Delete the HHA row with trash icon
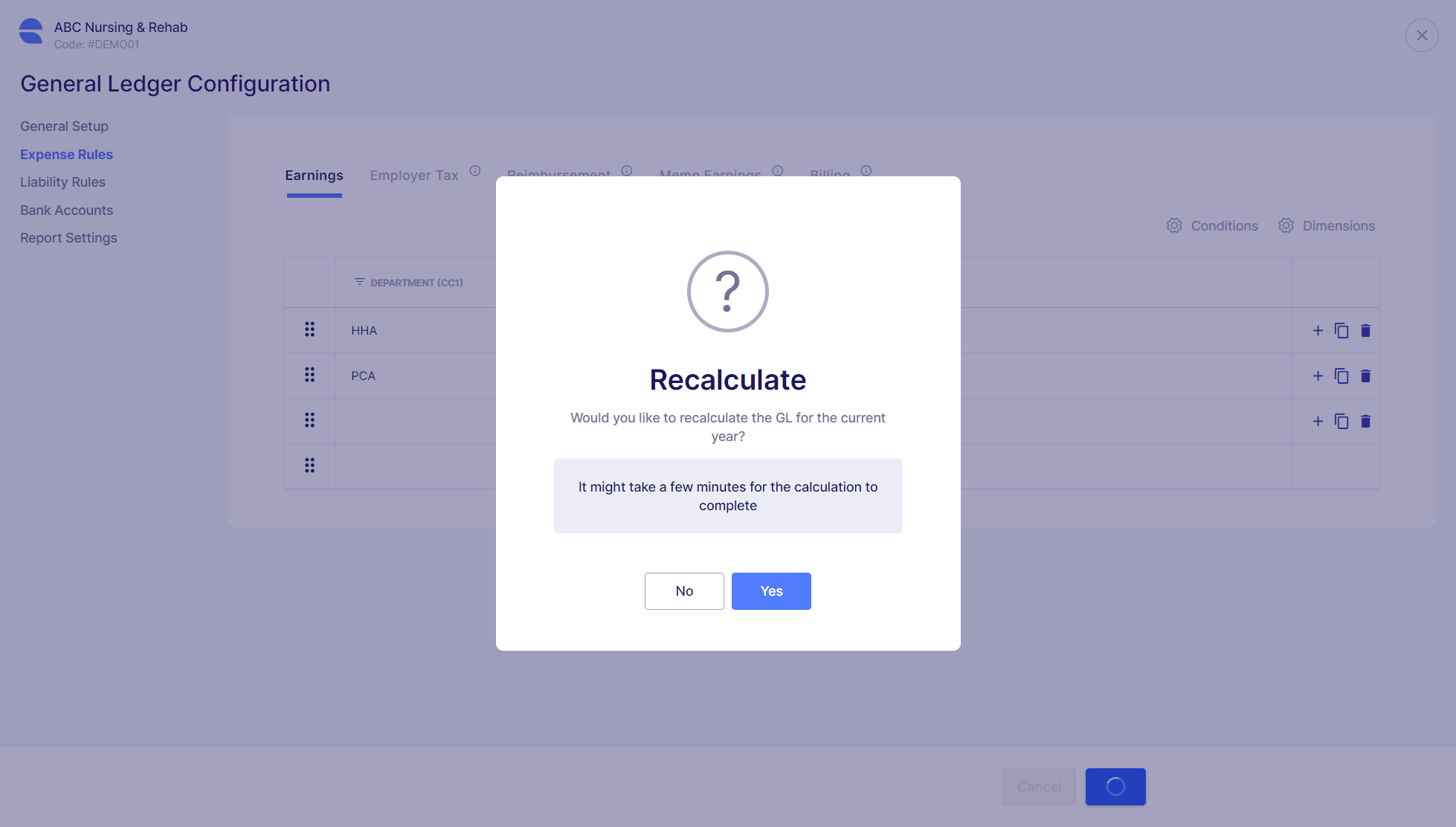This screenshot has width=1456, height=827. (x=1365, y=330)
